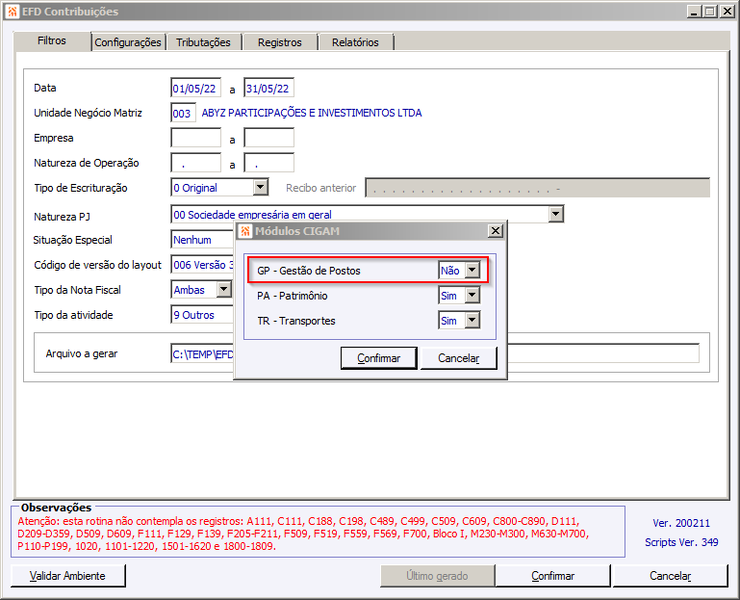Screen dimensions: 740x600
Task: Expand the GP - Gestão de Postos dropdown
Action: click(472, 270)
